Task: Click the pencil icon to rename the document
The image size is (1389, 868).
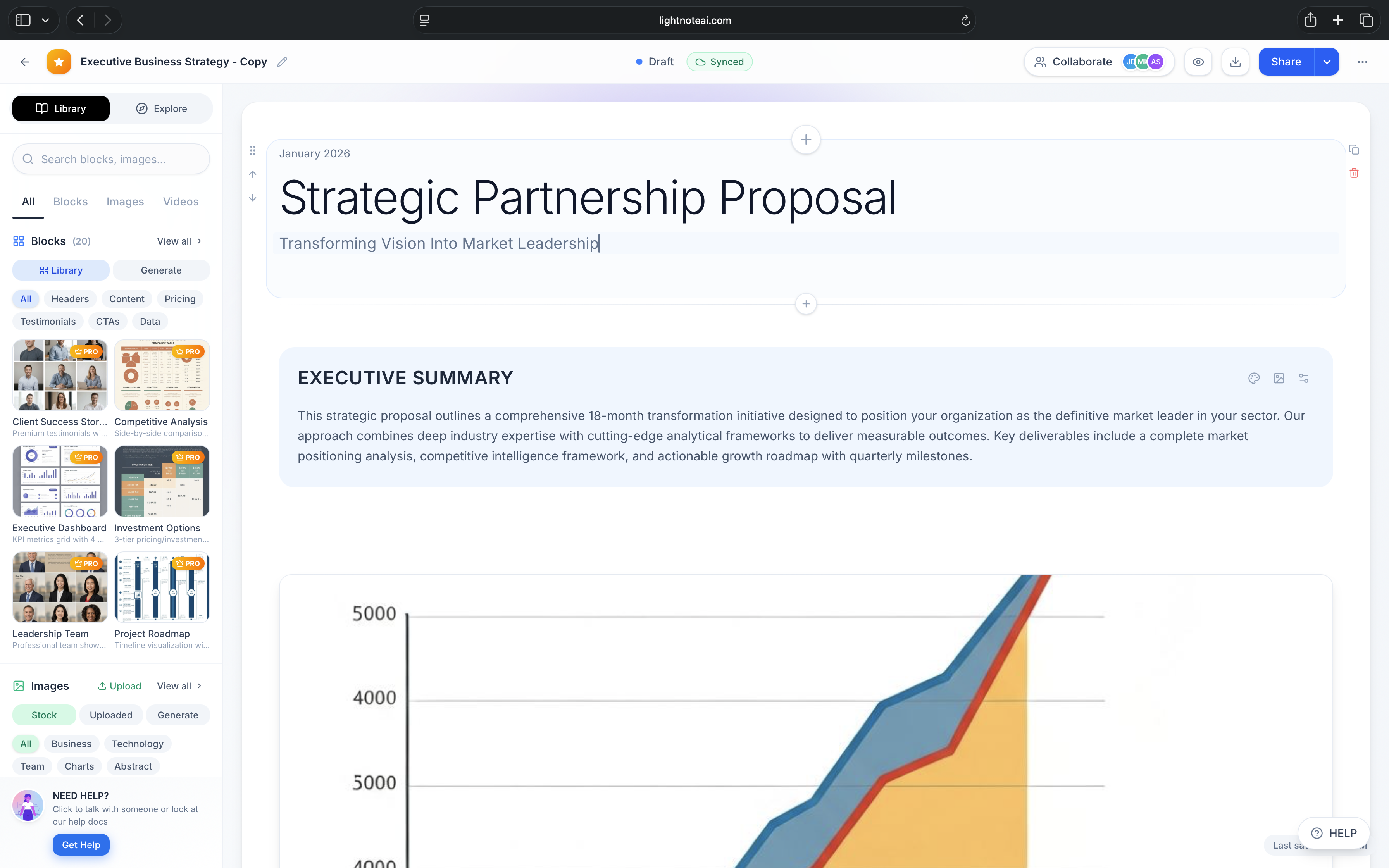Action: [282, 62]
